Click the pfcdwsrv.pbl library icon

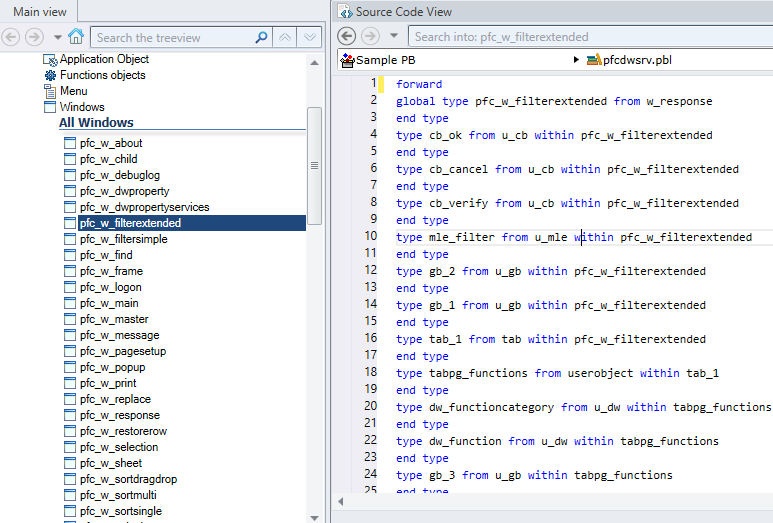(x=593, y=60)
